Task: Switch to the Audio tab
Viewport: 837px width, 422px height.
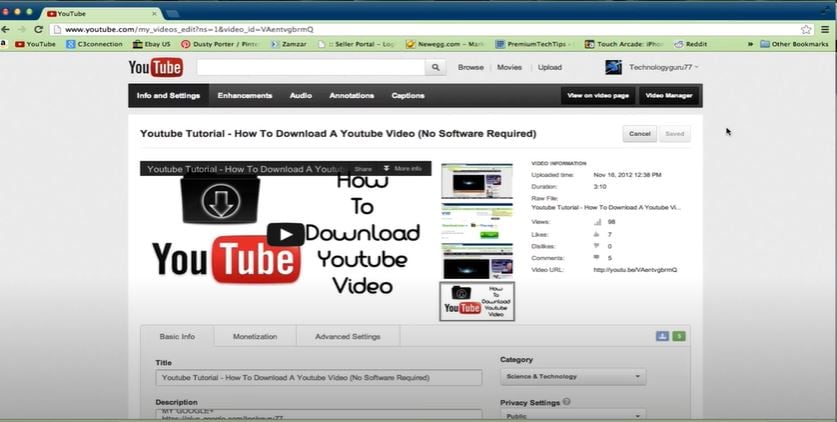Action: click(x=301, y=95)
